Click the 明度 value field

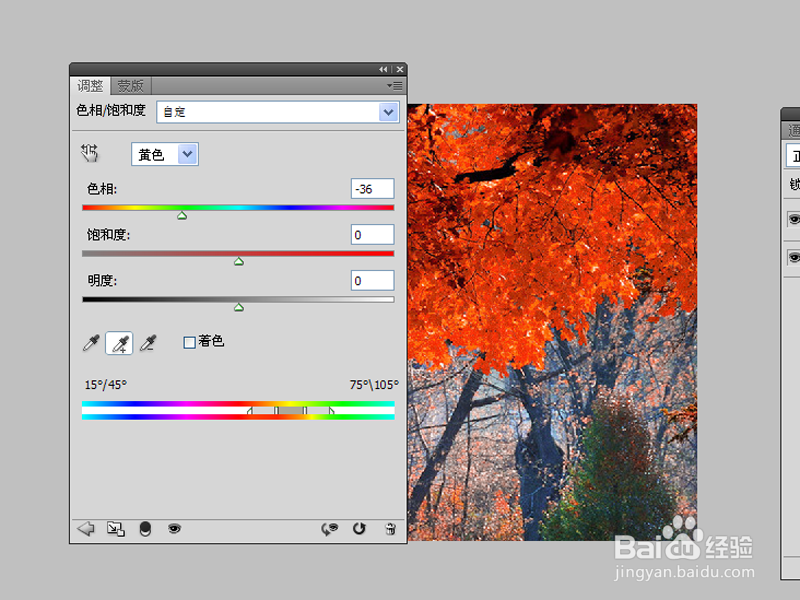point(372,281)
